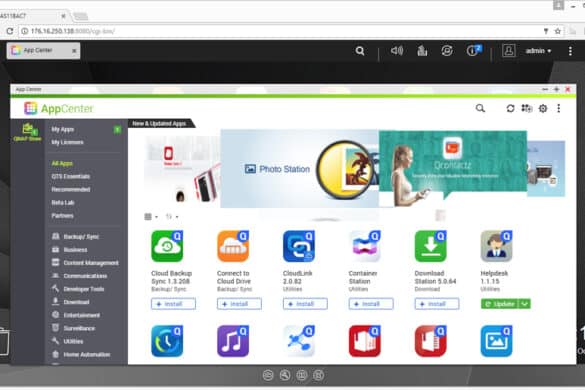This screenshot has width=585, height=390.
Task: Select All Apps category
Action: [62, 163]
